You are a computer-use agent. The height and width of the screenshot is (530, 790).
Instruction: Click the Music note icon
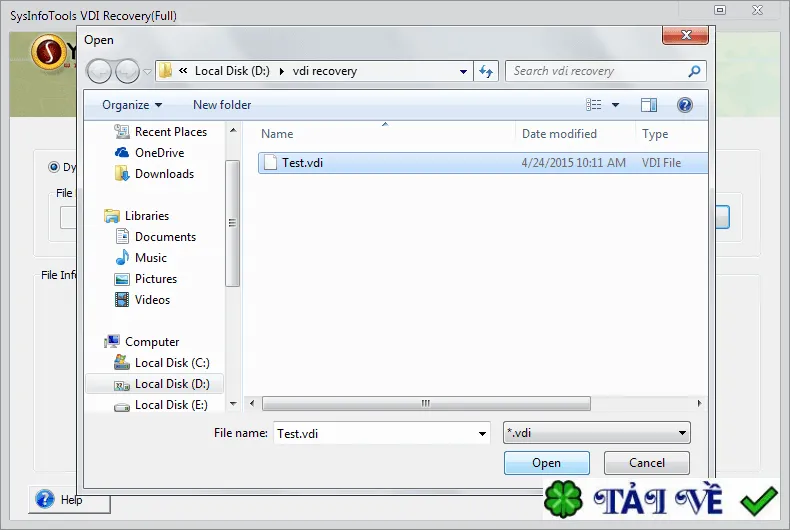click(x=122, y=257)
